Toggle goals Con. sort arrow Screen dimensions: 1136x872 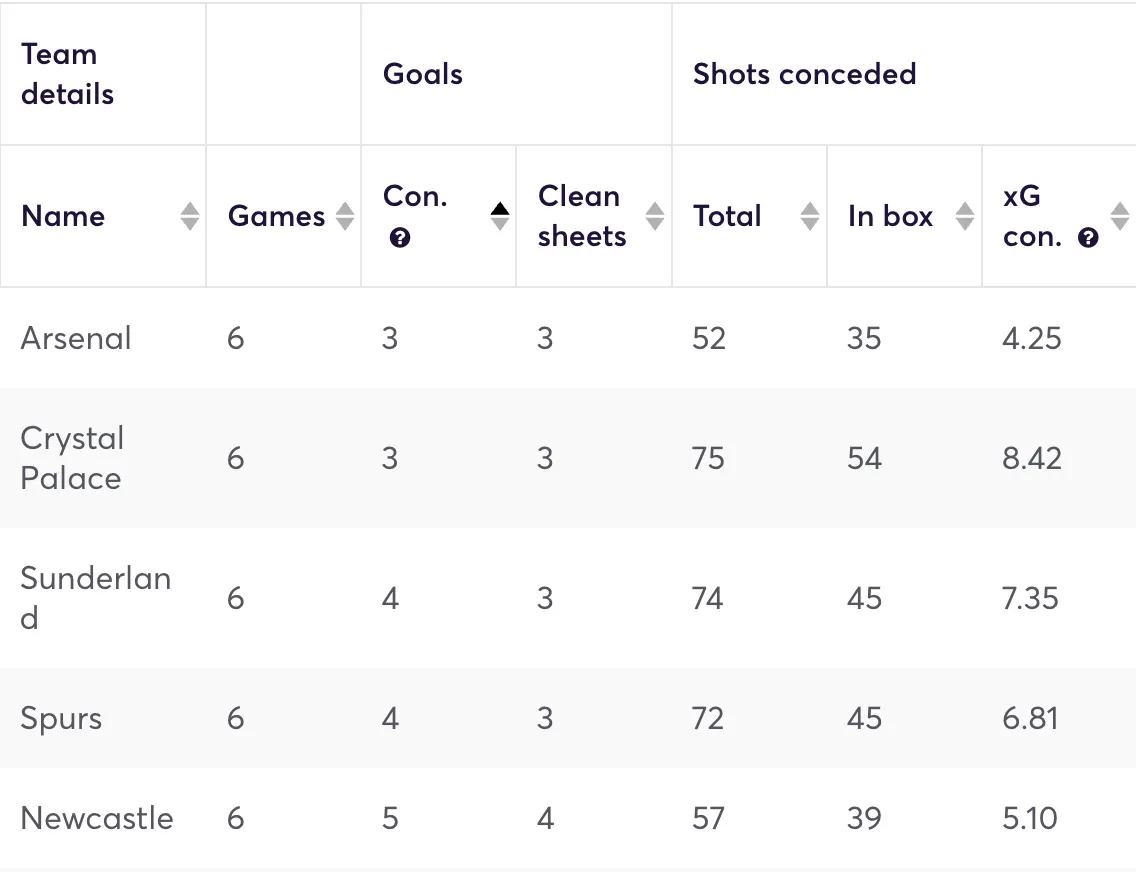click(499, 216)
